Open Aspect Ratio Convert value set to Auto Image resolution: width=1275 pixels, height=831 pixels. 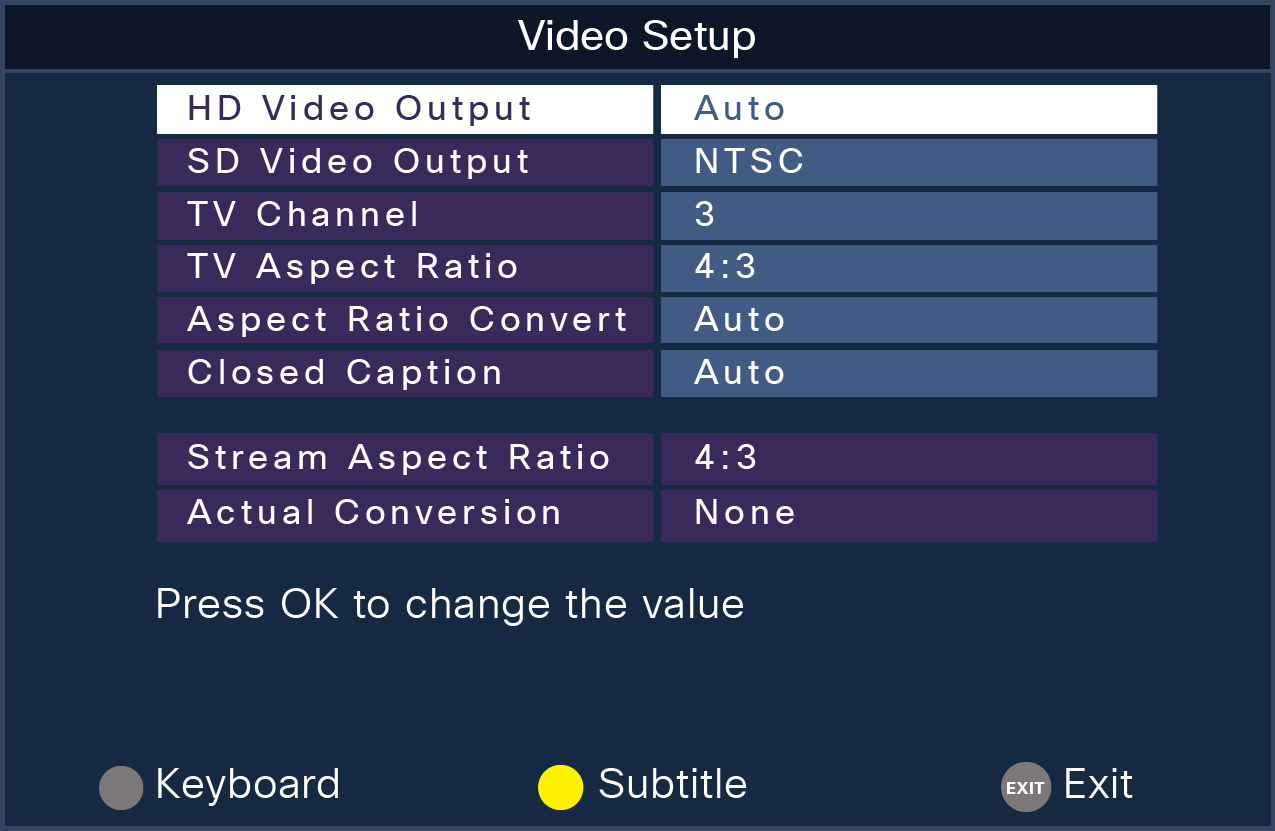pos(906,320)
